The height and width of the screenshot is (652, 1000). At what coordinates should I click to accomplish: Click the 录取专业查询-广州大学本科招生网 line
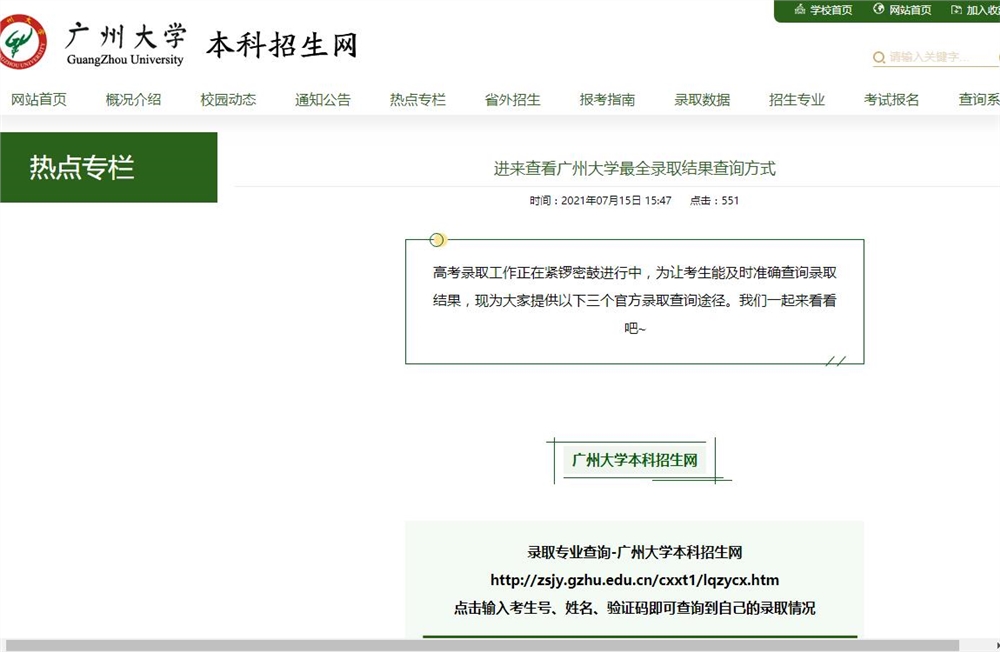coord(635,552)
